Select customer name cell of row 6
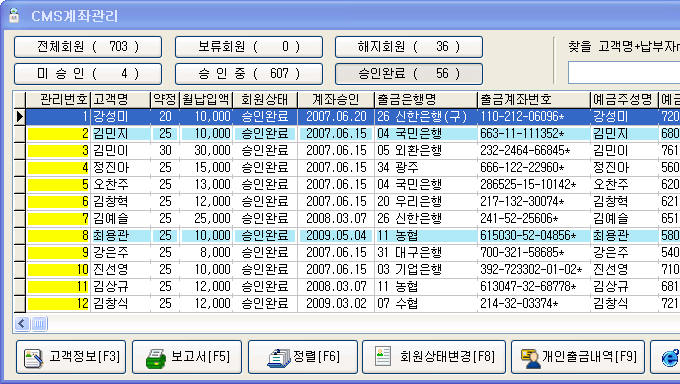The image size is (680, 384). [120, 201]
